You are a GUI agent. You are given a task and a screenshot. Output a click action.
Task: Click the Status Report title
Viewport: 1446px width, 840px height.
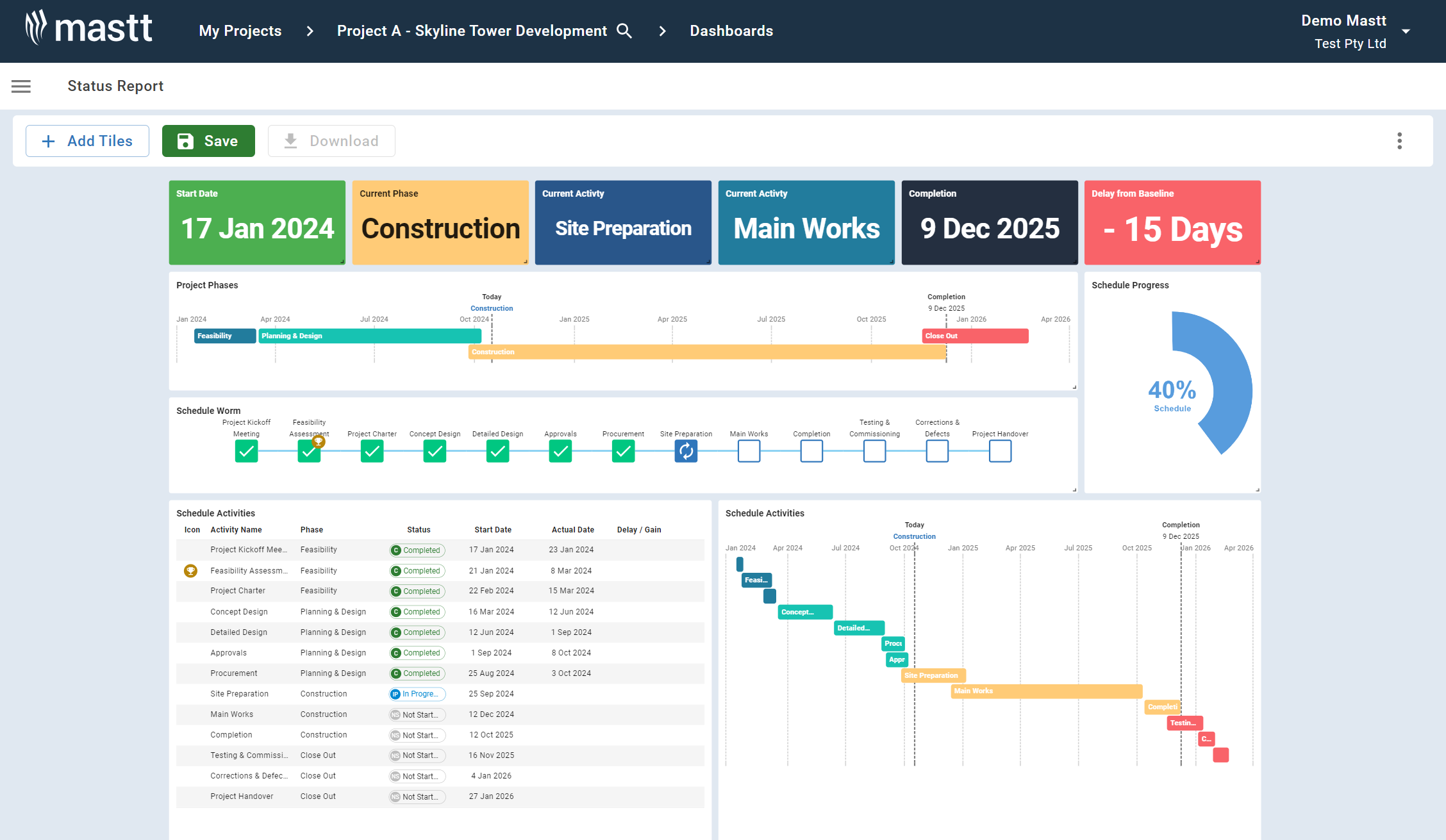click(115, 86)
